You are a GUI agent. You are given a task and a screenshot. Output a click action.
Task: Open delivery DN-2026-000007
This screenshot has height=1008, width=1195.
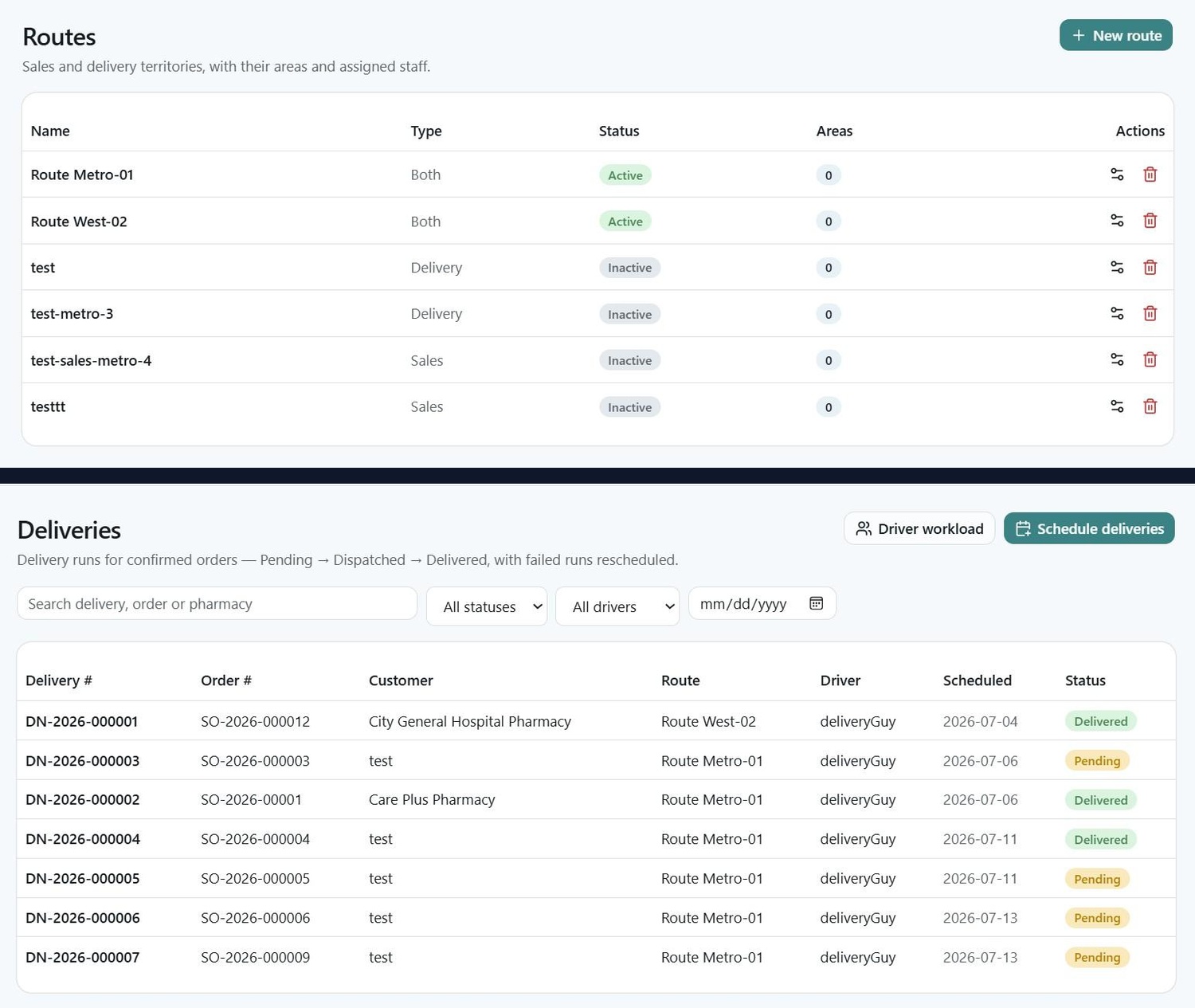(83, 957)
